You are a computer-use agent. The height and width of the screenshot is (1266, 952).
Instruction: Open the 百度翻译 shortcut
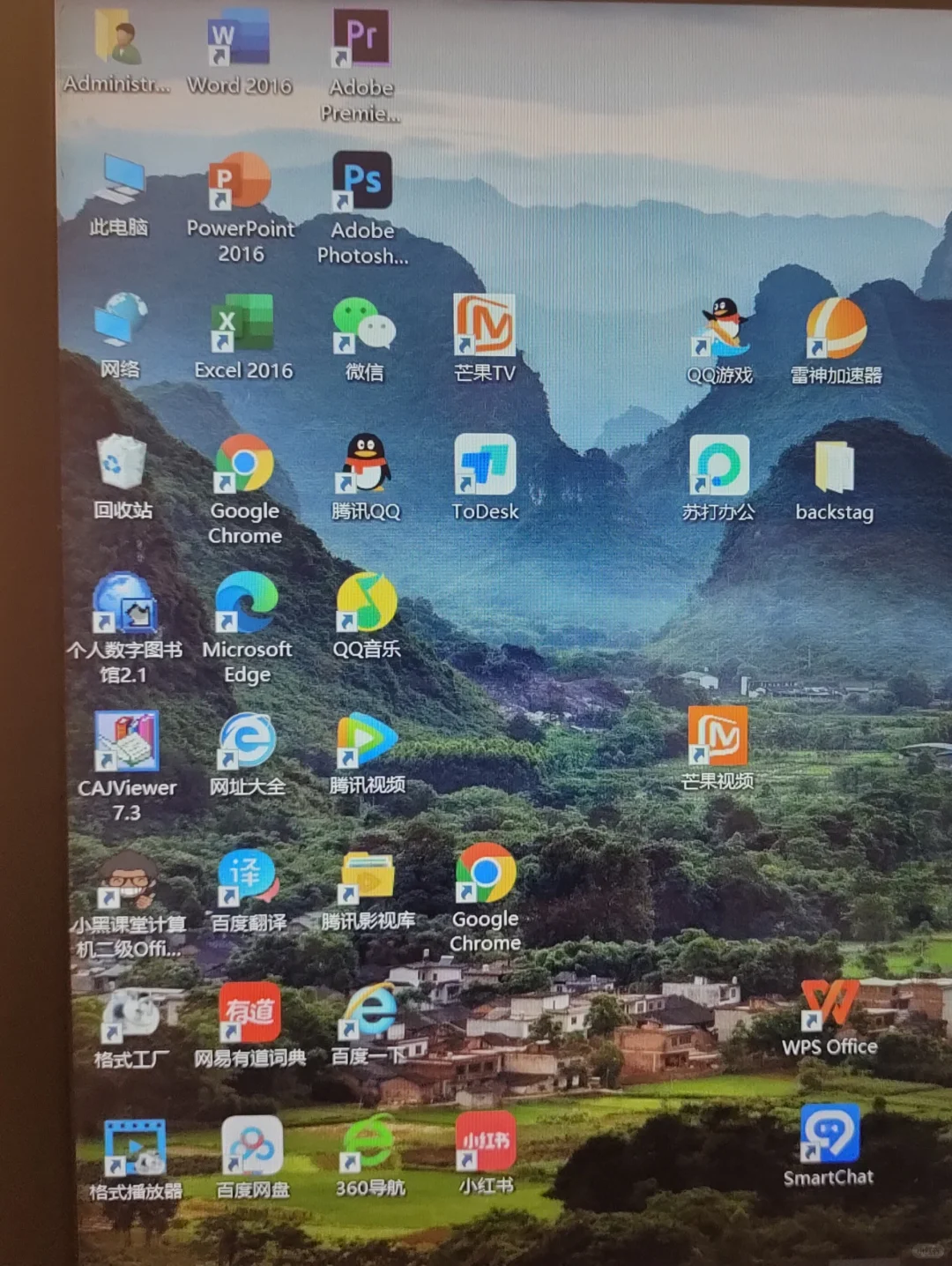(x=249, y=878)
